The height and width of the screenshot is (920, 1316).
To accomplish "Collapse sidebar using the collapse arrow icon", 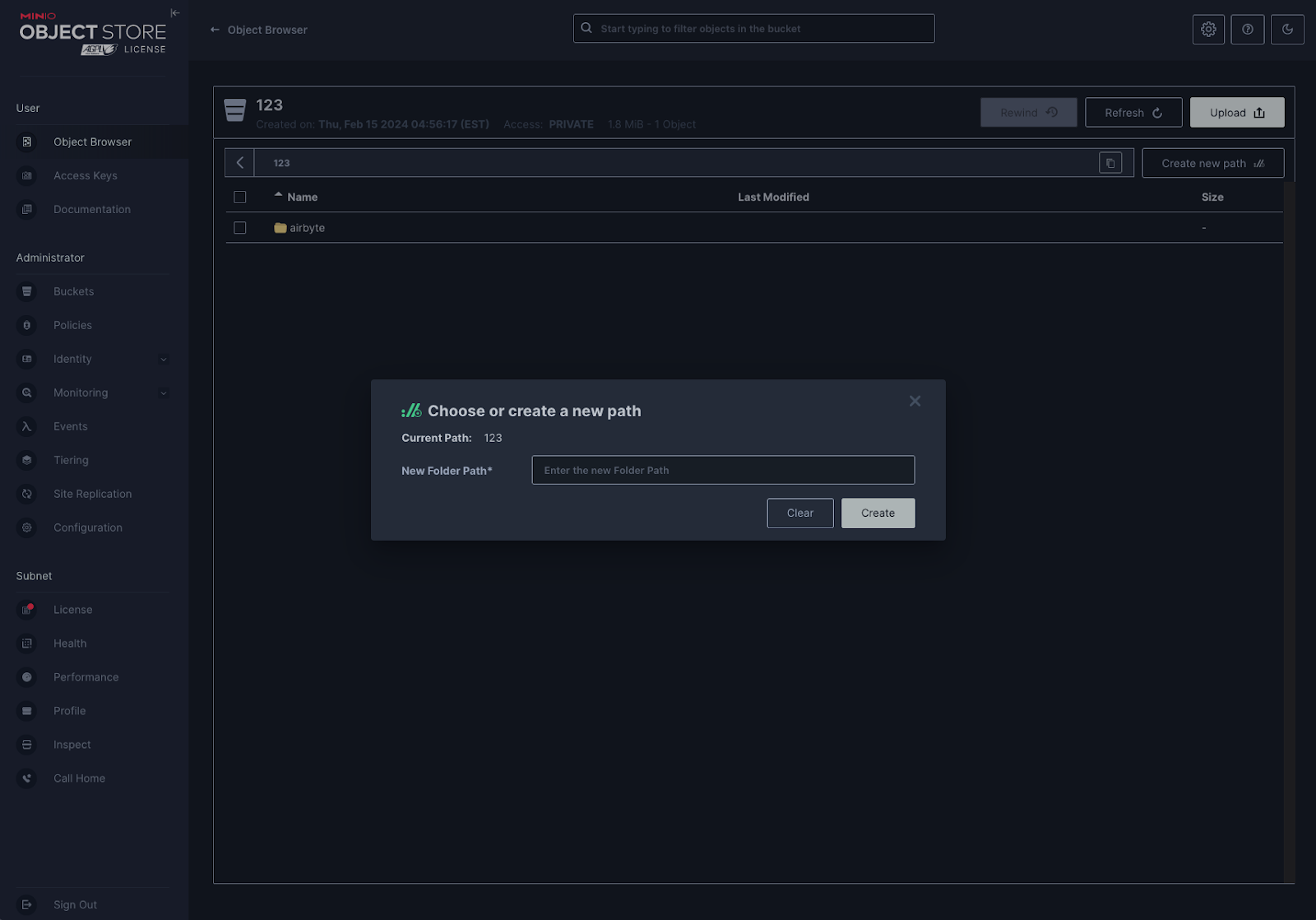I will (x=175, y=13).
